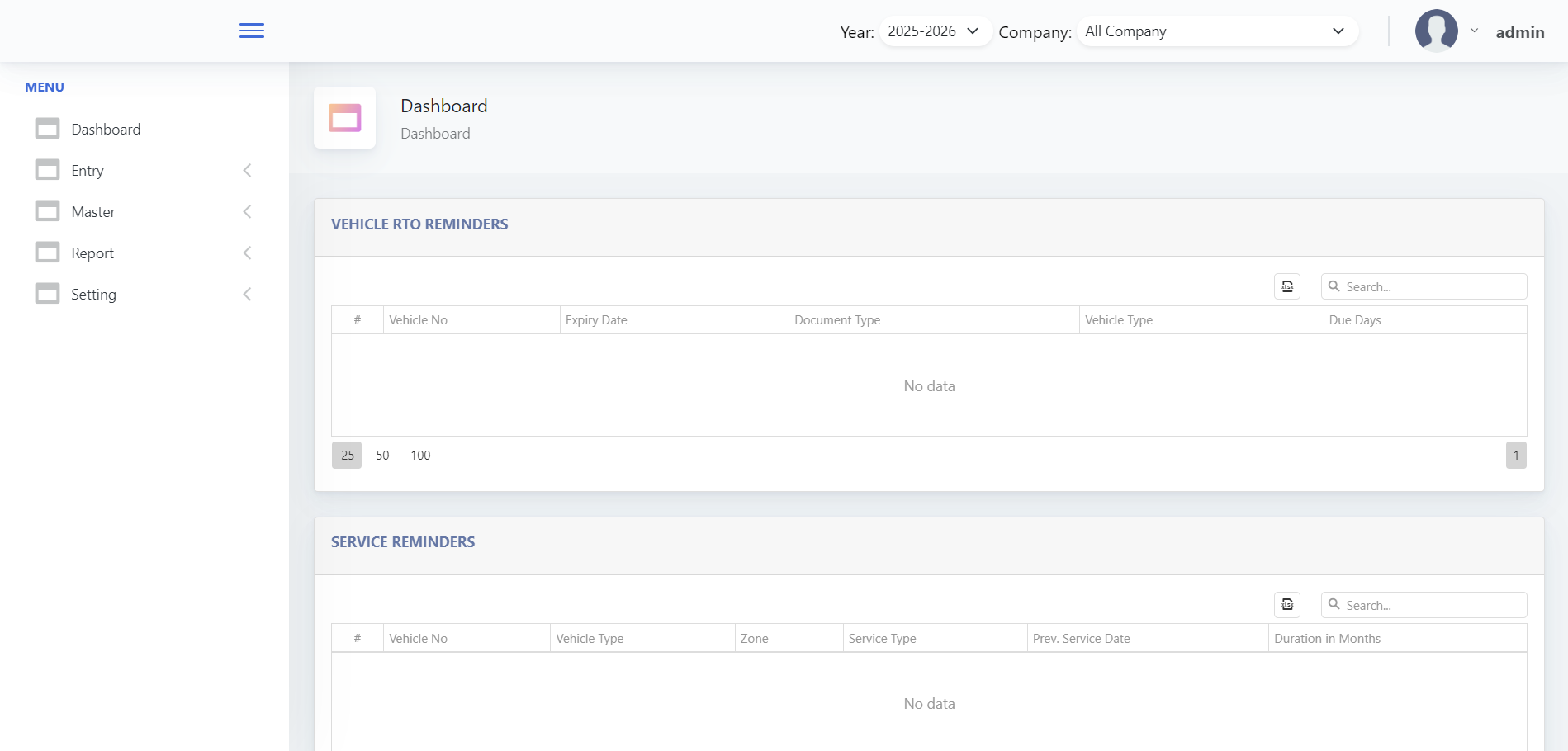This screenshot has height=751, width=1568.
Task: Set page size to 100 rows
Action: (x=420, y=456)
